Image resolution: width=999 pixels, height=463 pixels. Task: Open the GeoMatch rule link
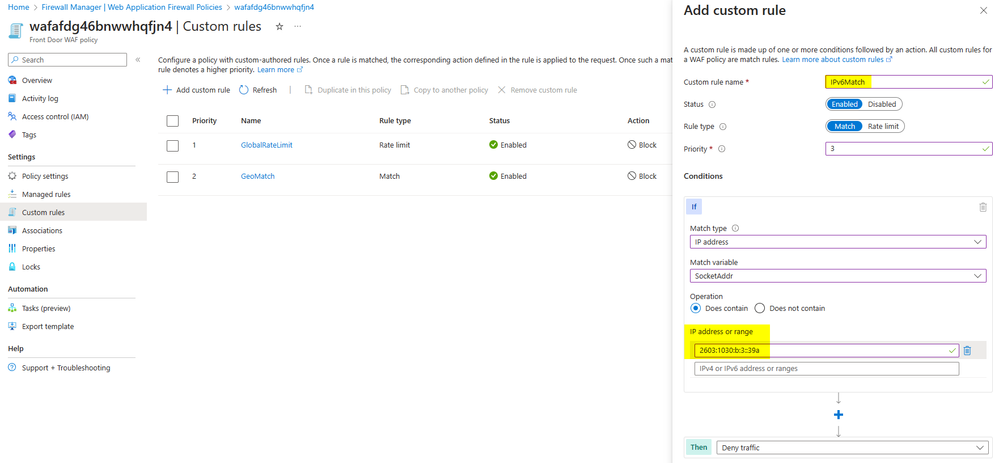[257, 176]
